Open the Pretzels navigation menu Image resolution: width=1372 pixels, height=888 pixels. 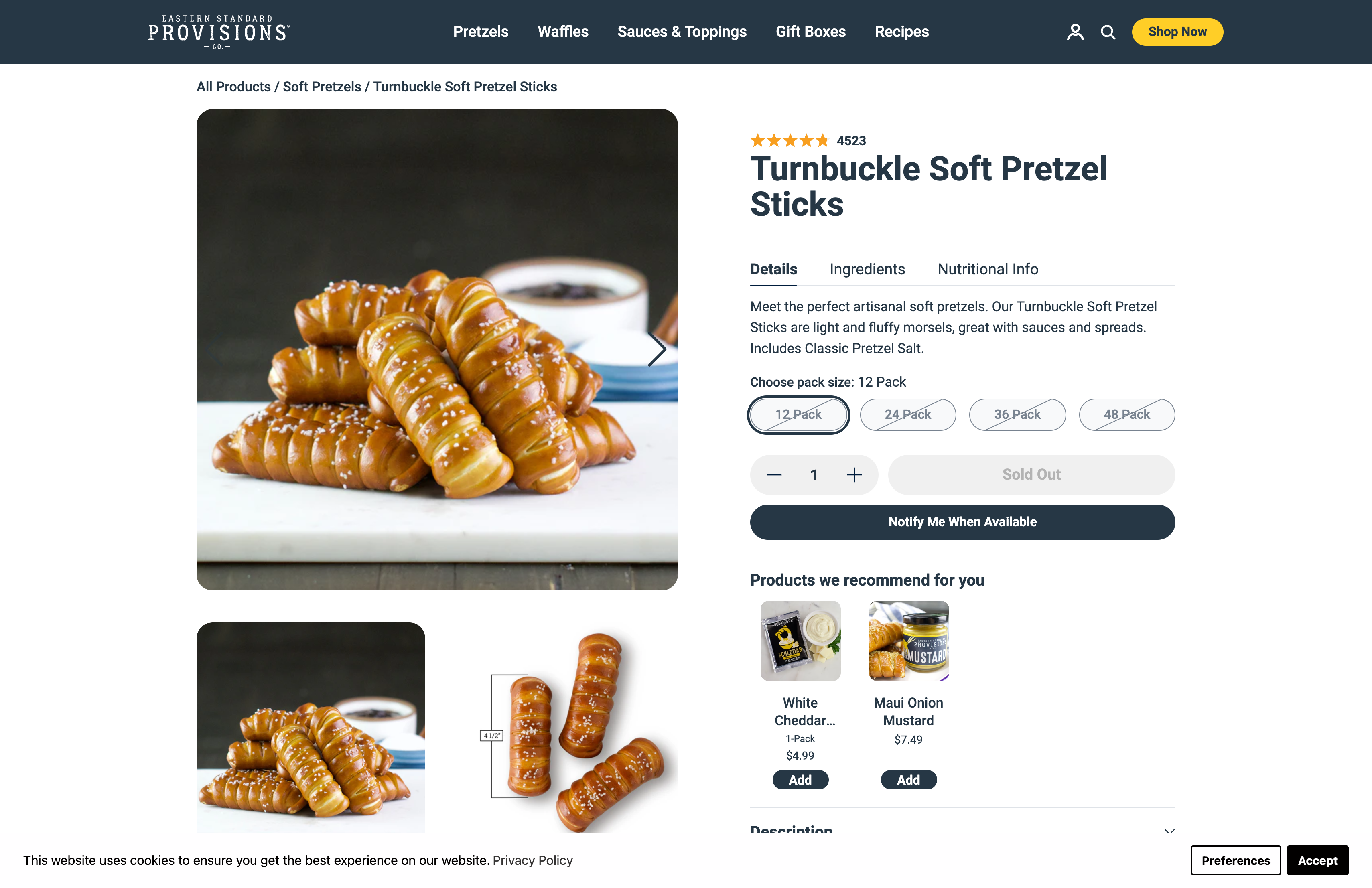coord(480,32)
